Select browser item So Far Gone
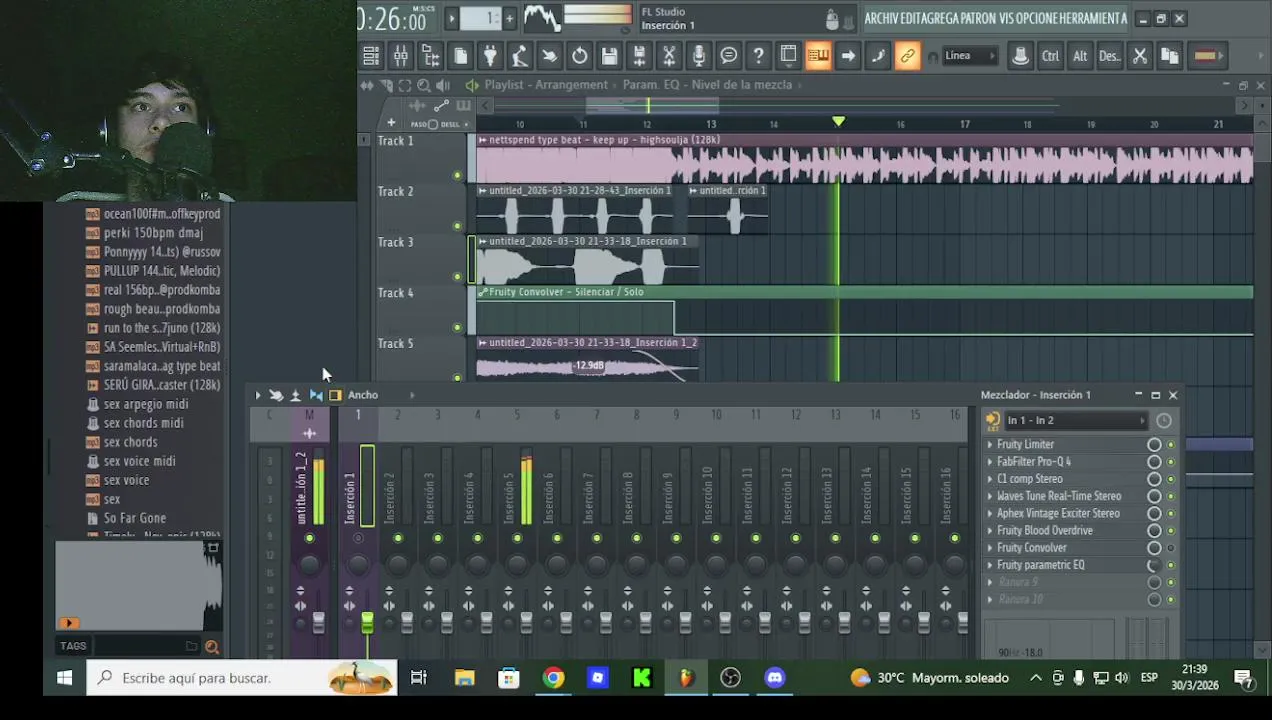1272x720 pixels. [134, 518]
